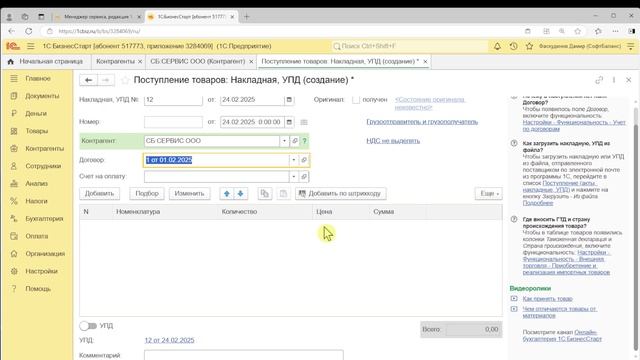Expand the Договор dropdown arrow

(x=293, y=160)
